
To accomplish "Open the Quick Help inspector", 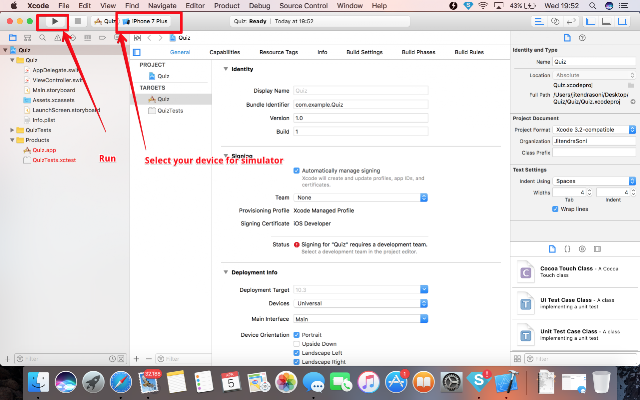I will 582,38.
